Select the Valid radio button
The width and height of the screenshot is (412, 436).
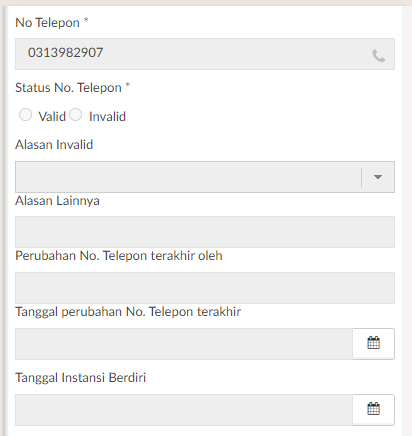[x=25, y=115]
